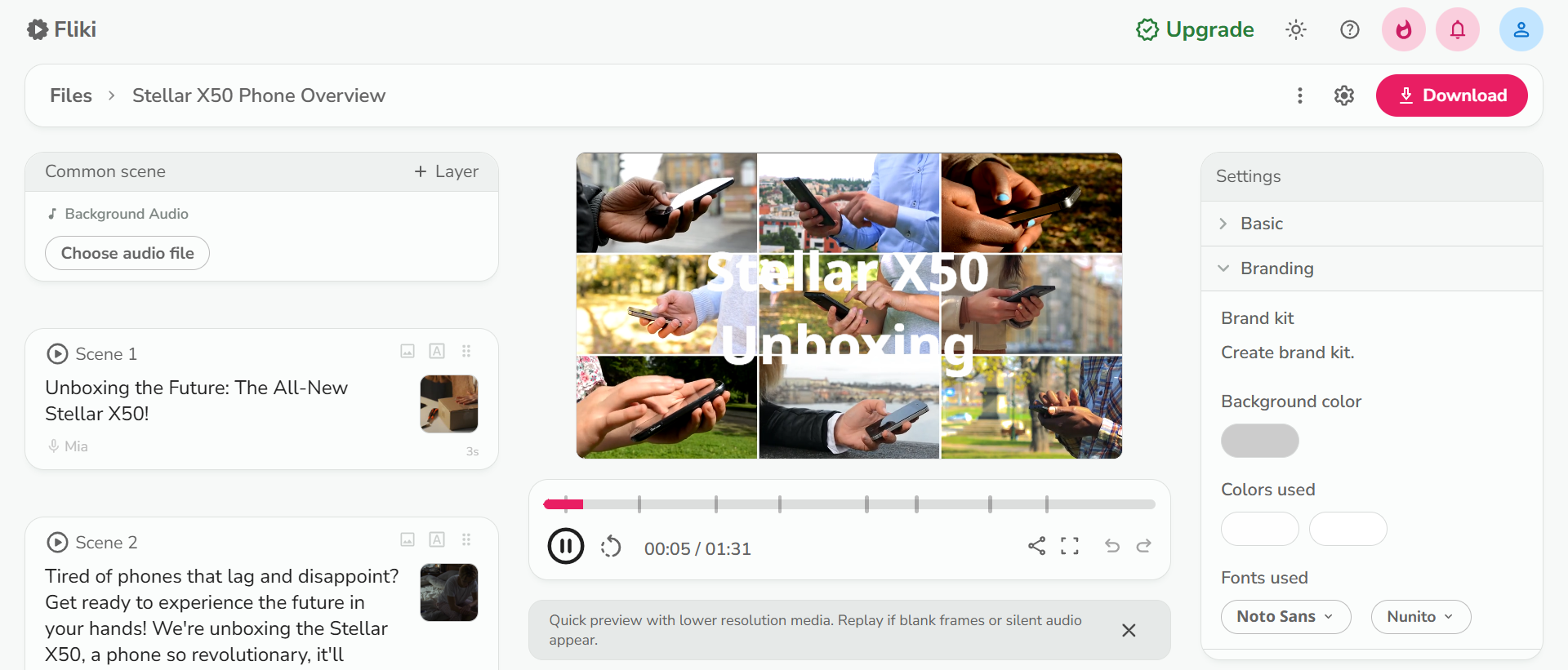Play Scene 1 preview
The width and height of the screenshot is (1568, 670).
click(x=57, y=354)
